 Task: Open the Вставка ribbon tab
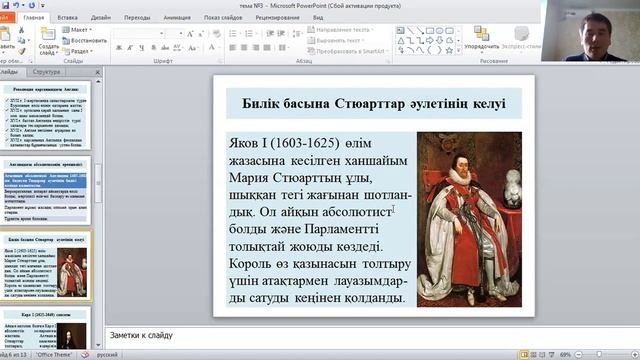coord(67,18)
